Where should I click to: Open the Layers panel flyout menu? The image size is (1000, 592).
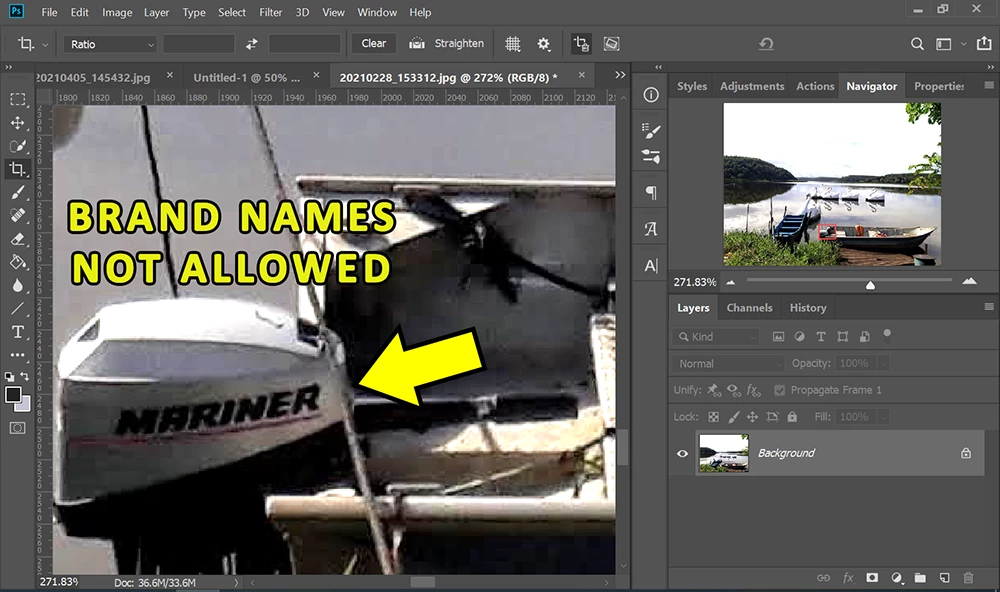[x=989, y=306]
